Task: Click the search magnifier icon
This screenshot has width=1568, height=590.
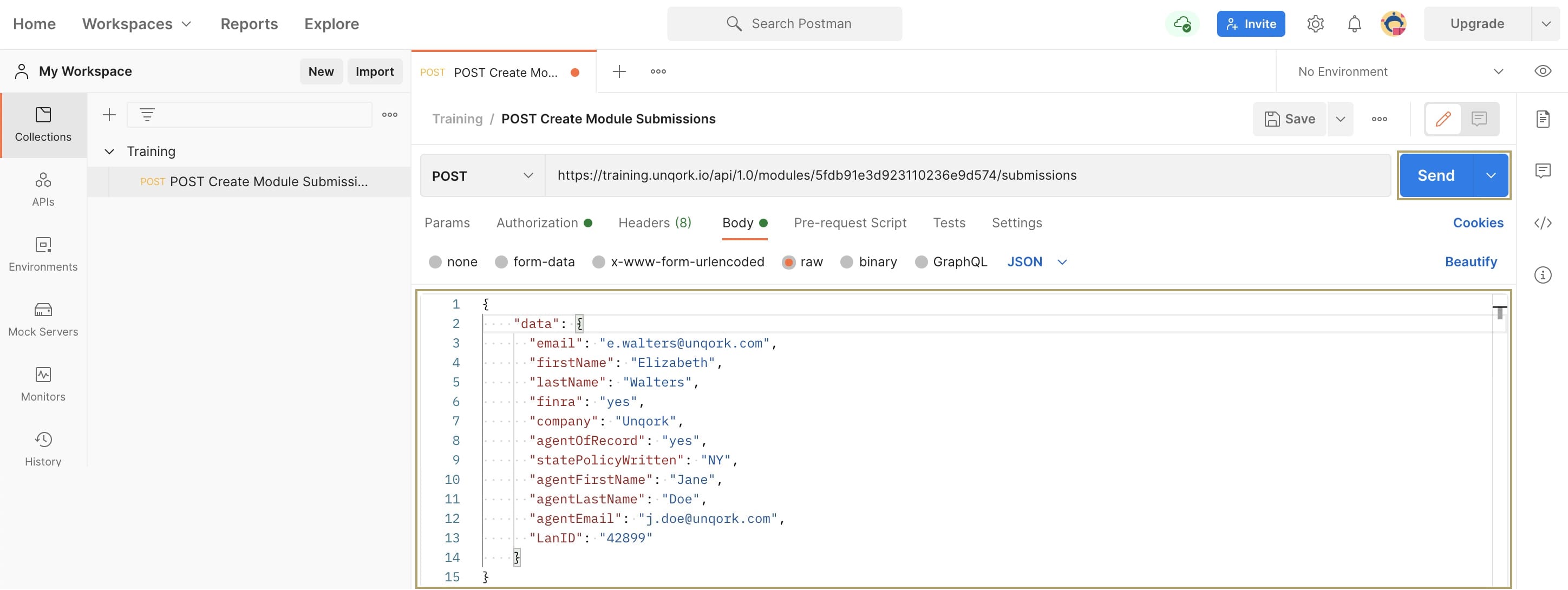Action: point(734,24)
